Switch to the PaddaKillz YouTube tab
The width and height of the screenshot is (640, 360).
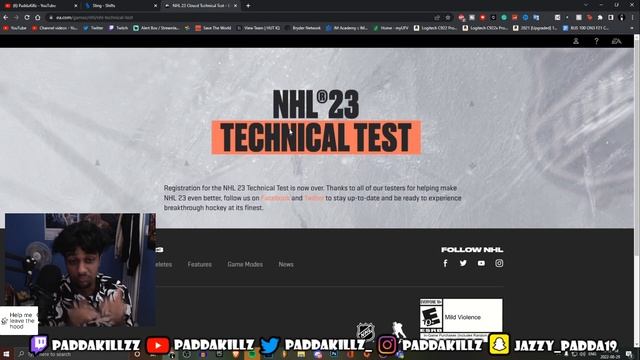point(40,6)
